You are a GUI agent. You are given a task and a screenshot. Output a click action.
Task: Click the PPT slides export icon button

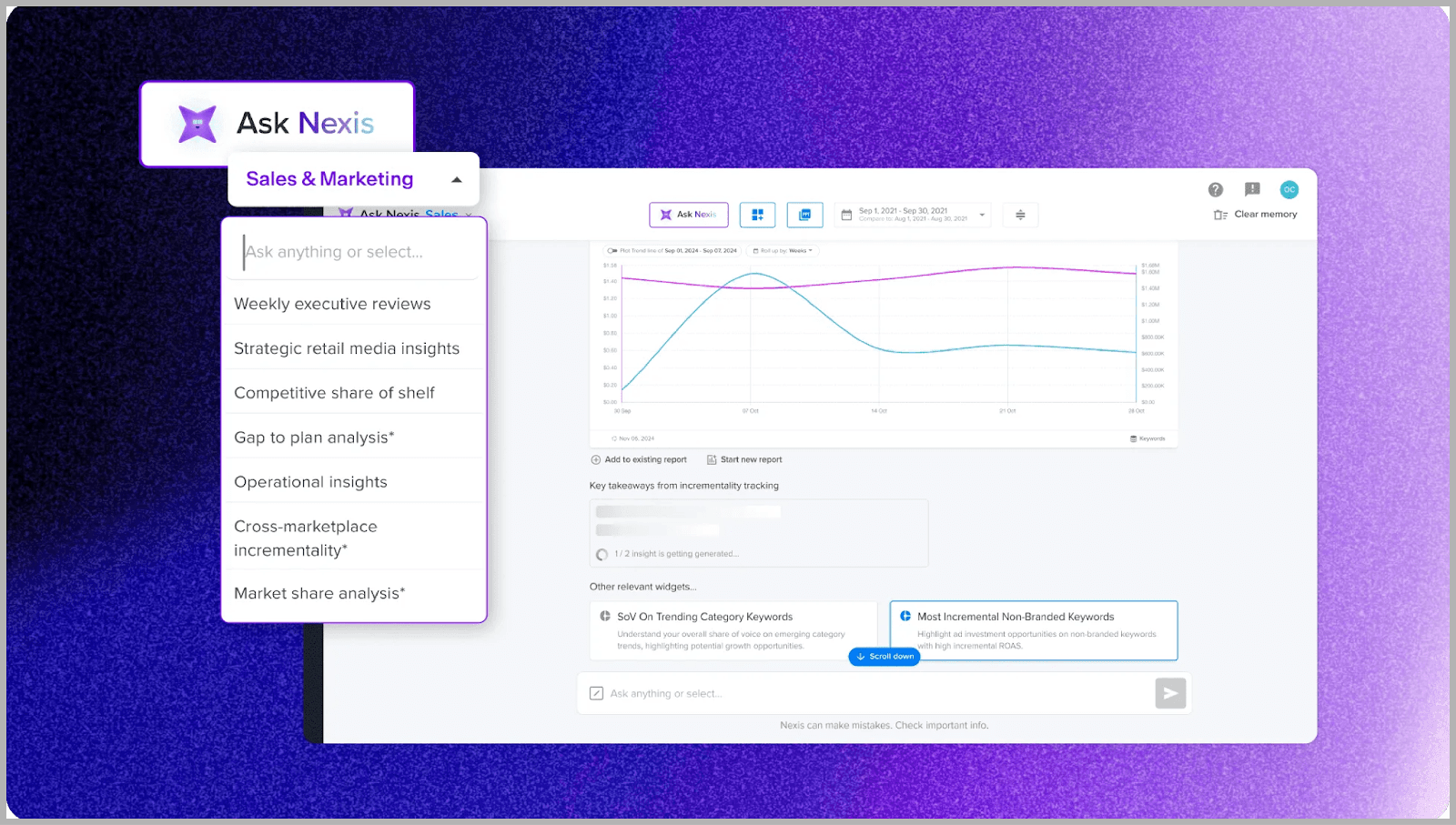[x=804, y=215]
